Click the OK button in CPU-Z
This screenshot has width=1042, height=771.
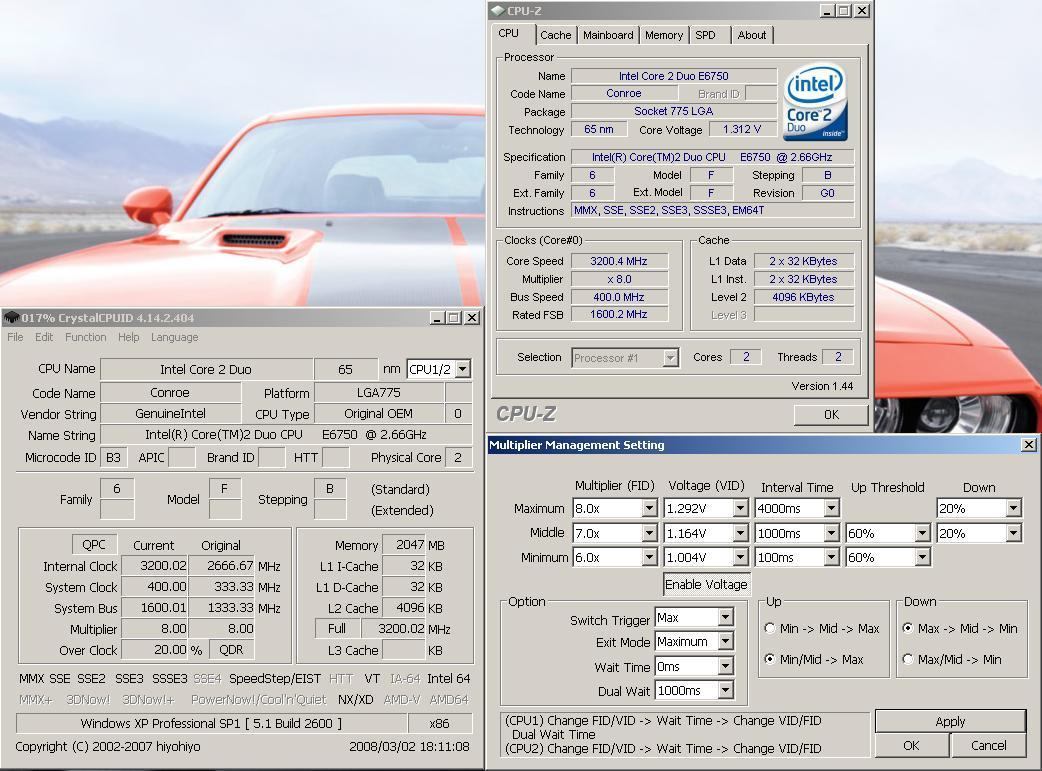coord(831,415)
